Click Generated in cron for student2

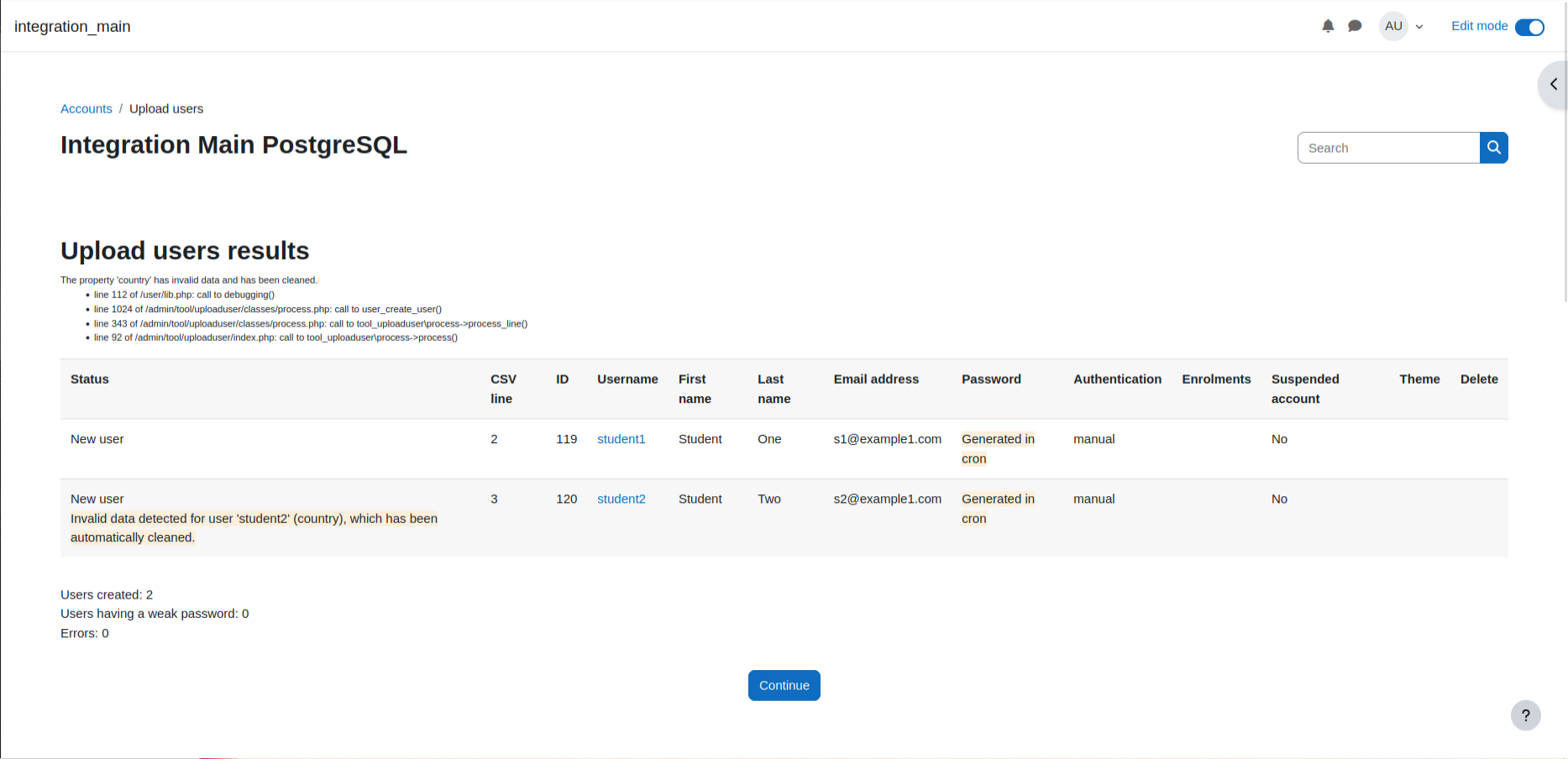(x=998, y=509)
